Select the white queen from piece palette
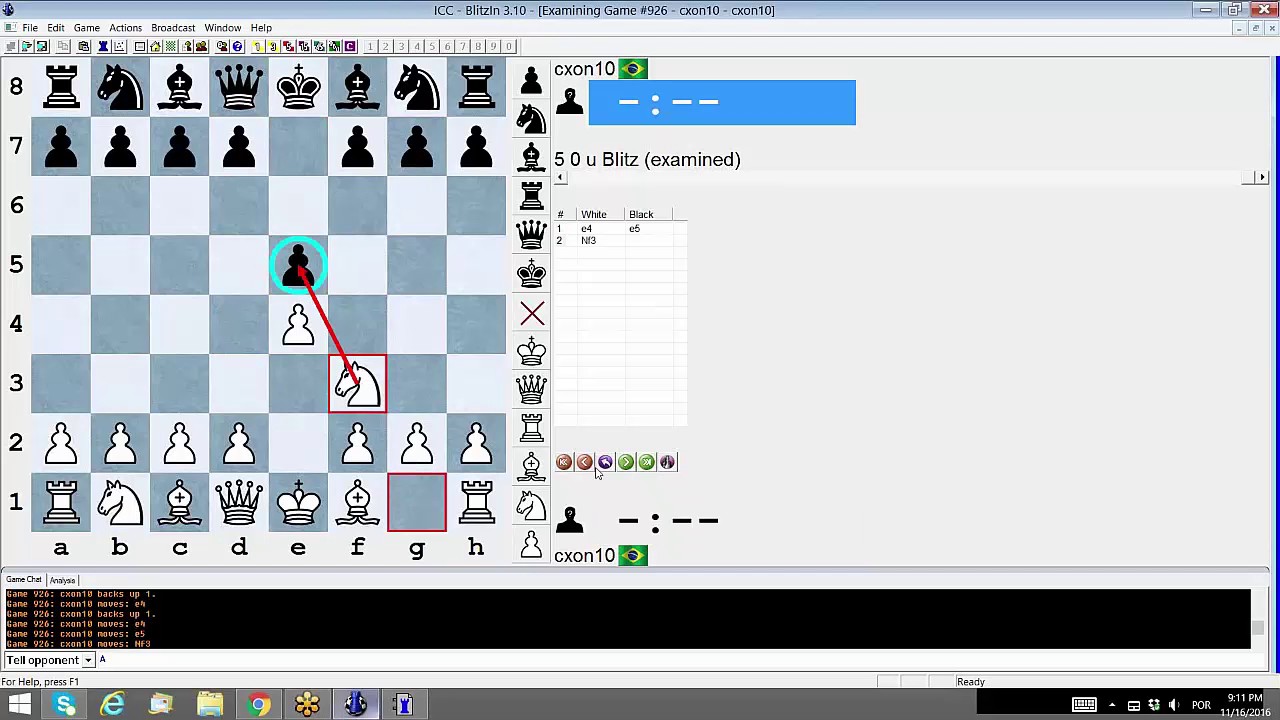Screen dimensions: 1280x720 531,389
